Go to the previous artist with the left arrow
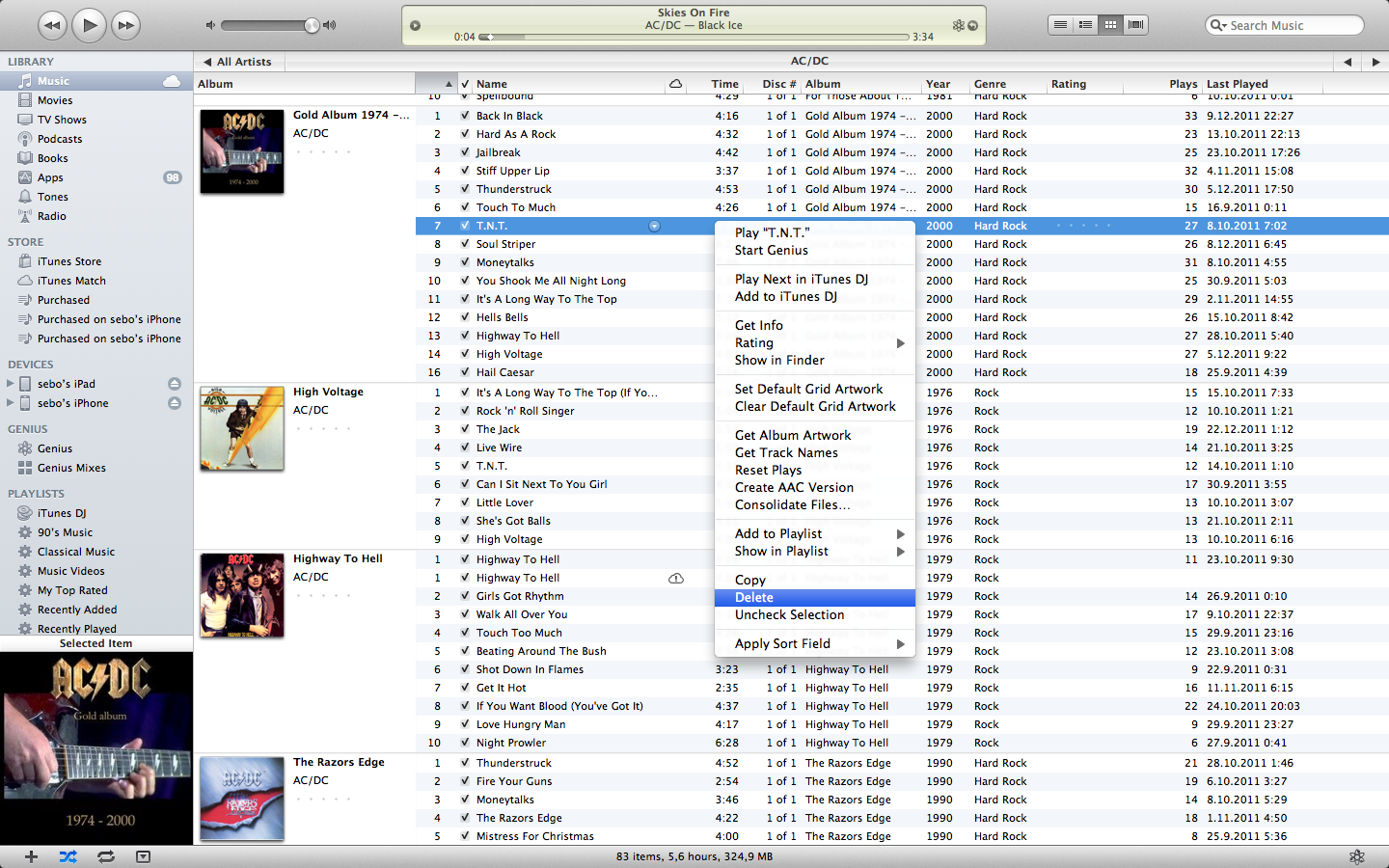The width and height of the screenshot is (1389, 868). coord(1348,62)
